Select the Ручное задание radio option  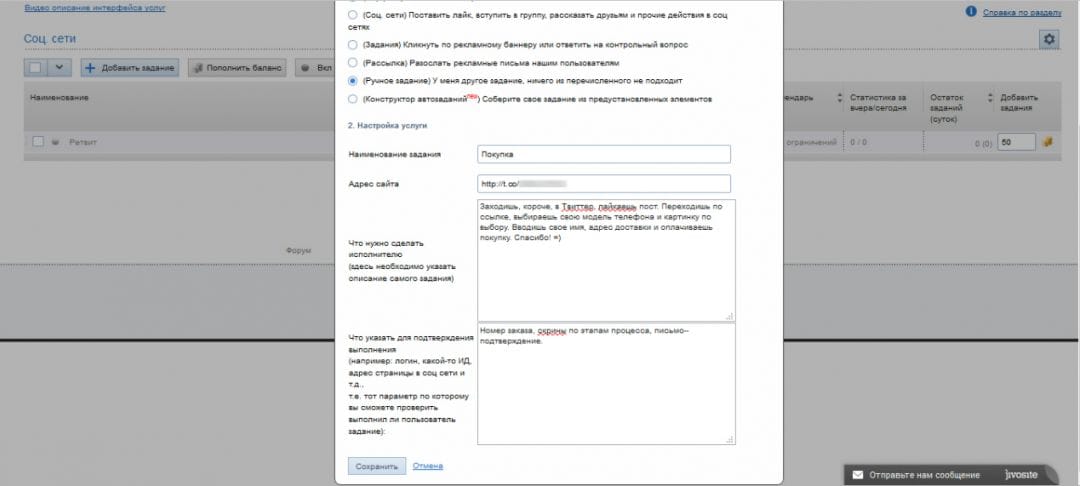point(353,81)
